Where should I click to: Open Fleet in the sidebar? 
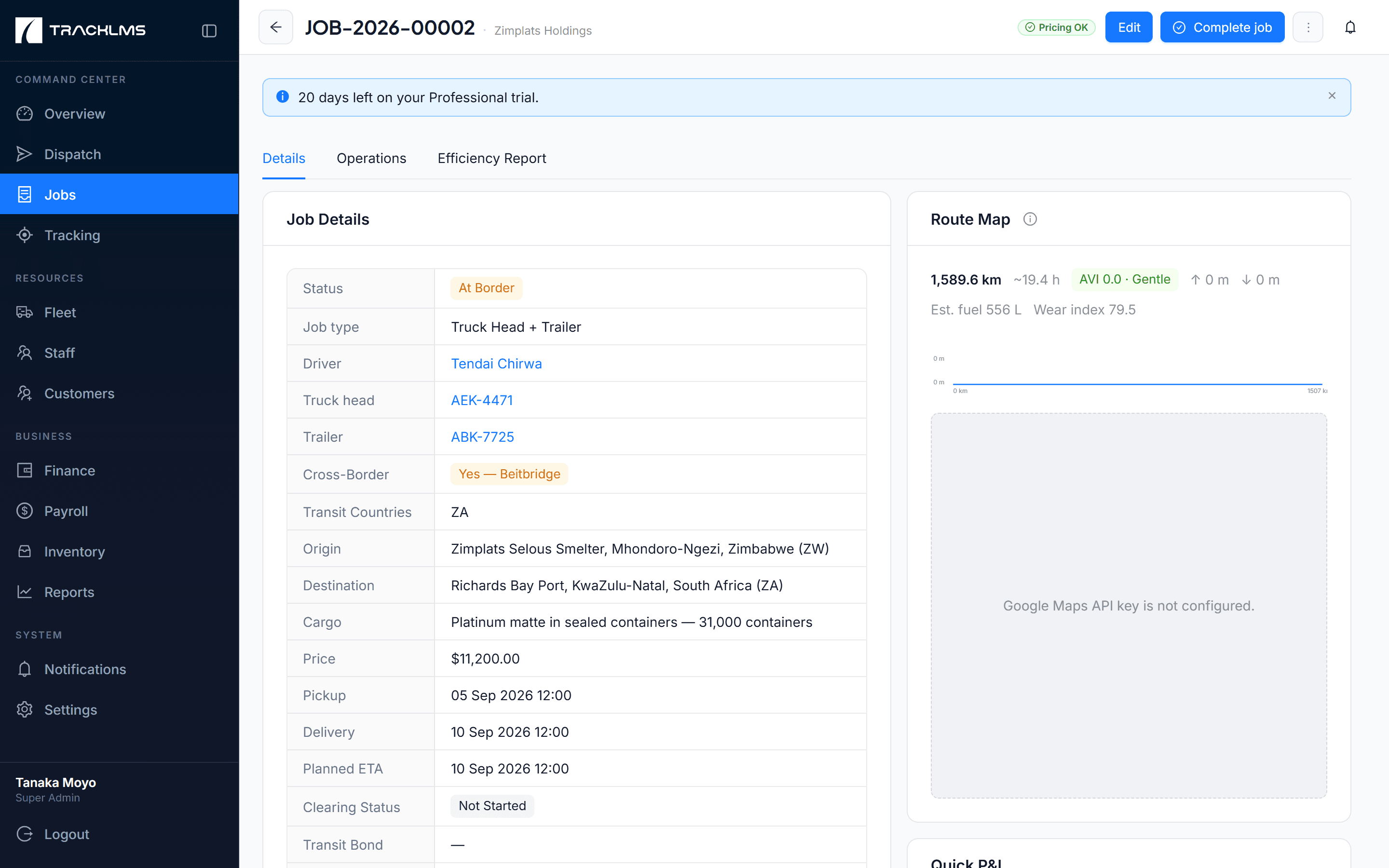click(x=120, y=312)
